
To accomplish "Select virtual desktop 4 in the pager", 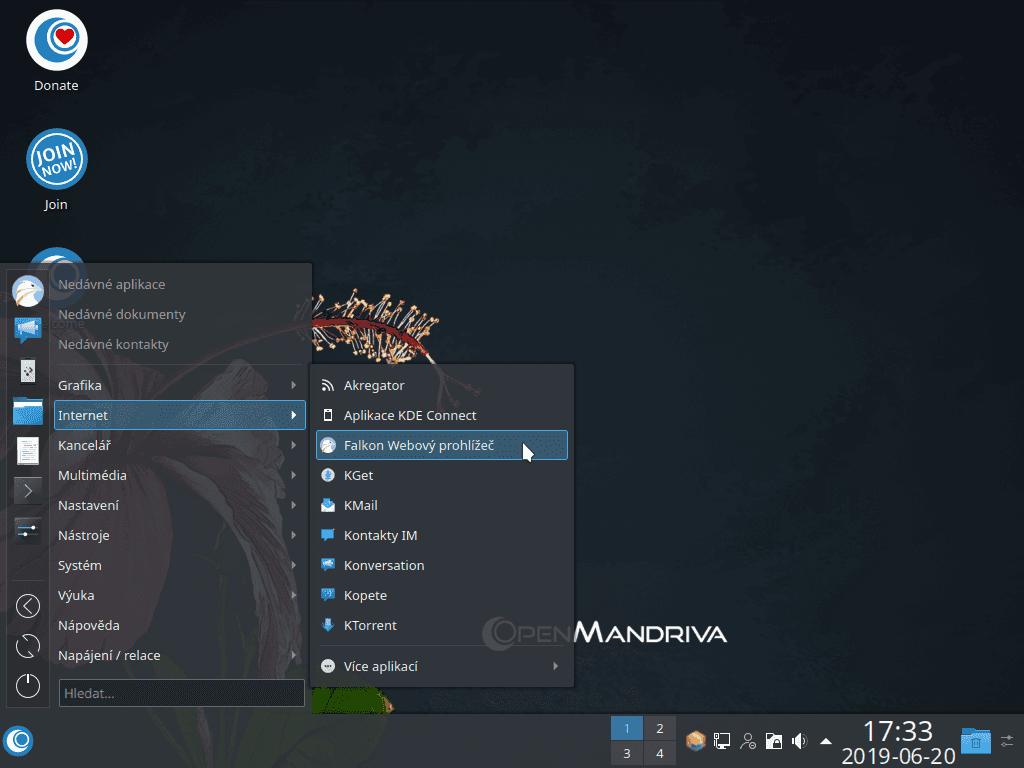I will 659,753.
